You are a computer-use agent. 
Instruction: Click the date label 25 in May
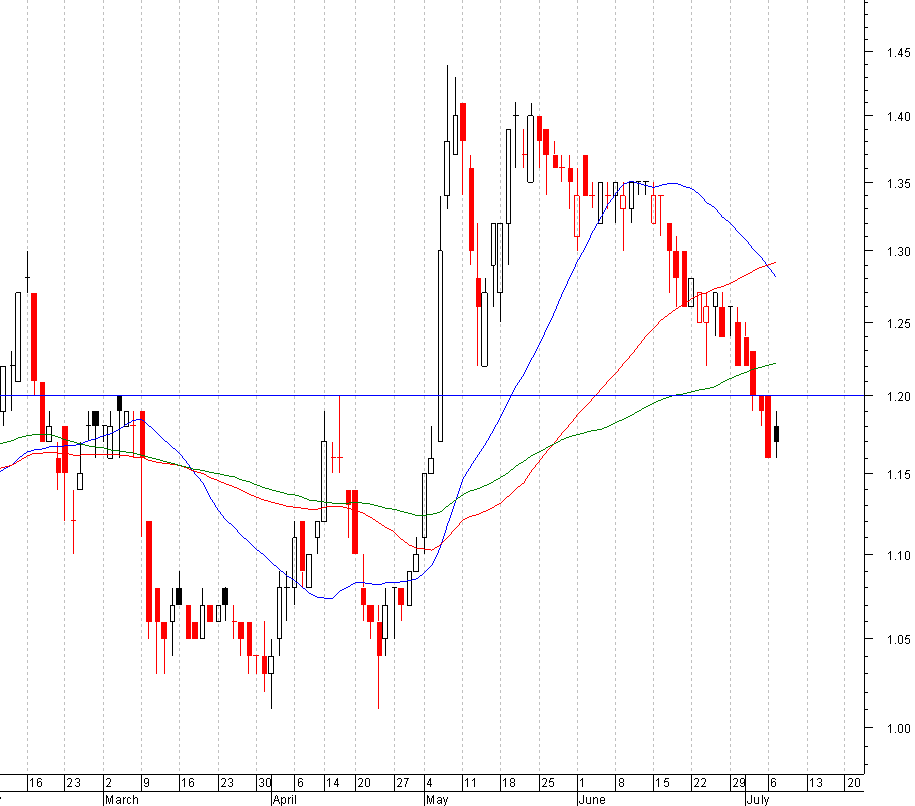pos(547,783)
